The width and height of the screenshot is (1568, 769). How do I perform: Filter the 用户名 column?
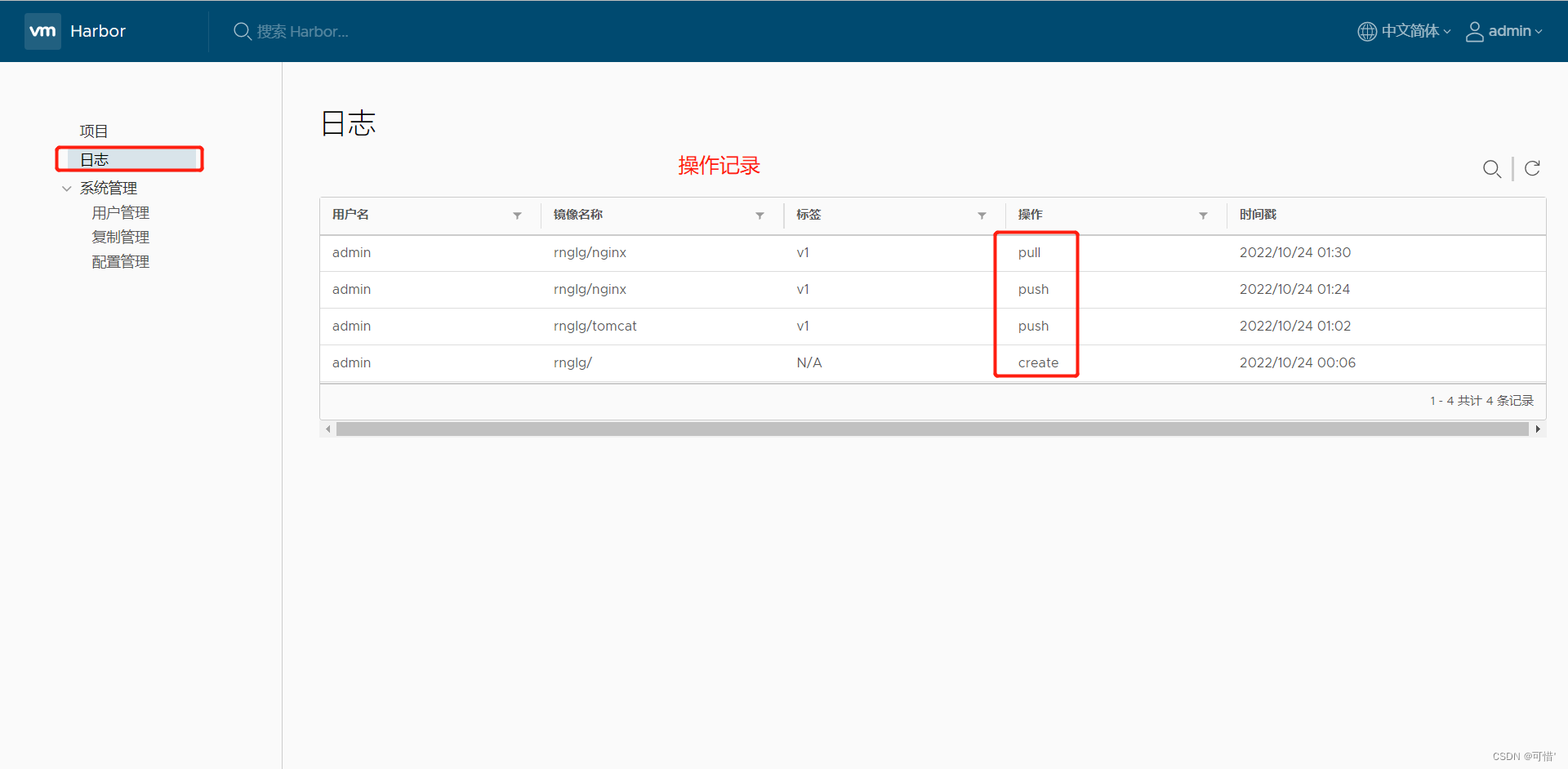coord(517,216)
